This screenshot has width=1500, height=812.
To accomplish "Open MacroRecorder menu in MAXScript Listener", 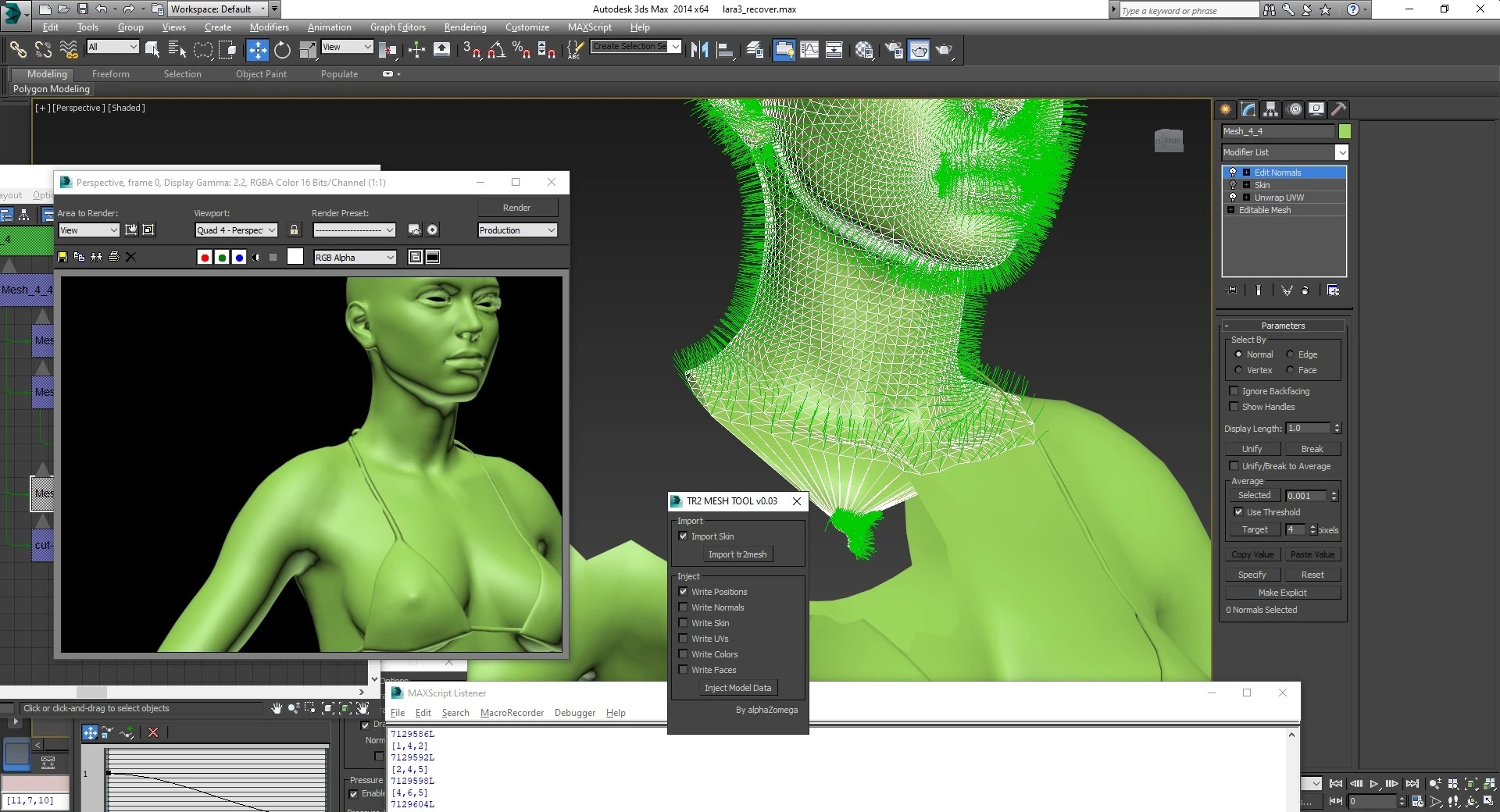I will [512, 713].
